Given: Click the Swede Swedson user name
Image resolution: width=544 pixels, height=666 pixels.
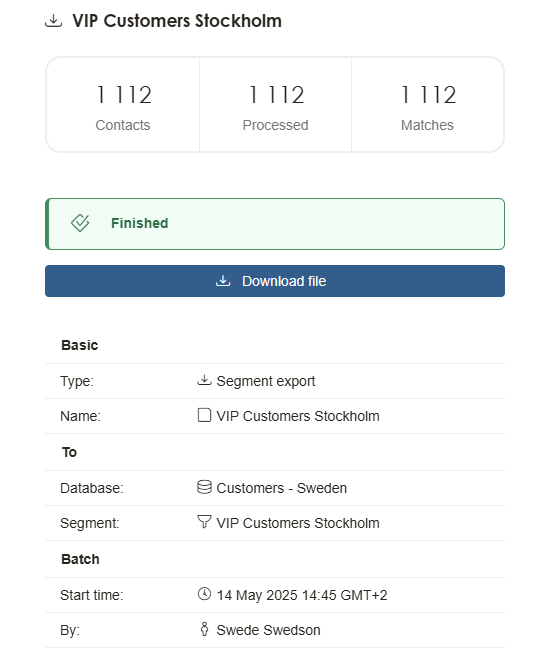Looking at the screenshot, I should (x=268, y=630).
